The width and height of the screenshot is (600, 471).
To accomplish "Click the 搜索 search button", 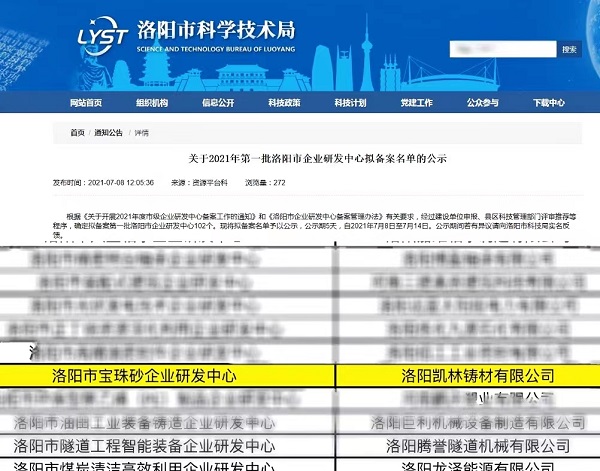I will pos(569,49).
